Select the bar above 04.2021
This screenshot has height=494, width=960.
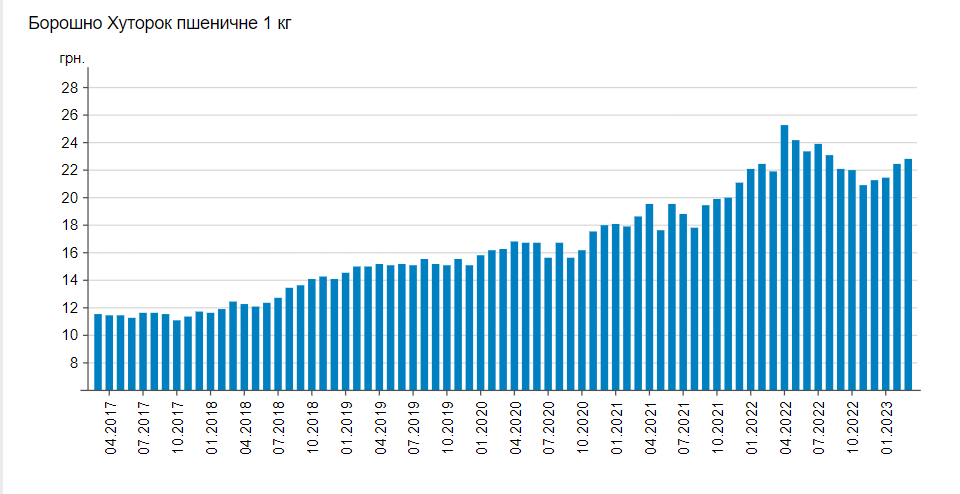click(649, 297)
